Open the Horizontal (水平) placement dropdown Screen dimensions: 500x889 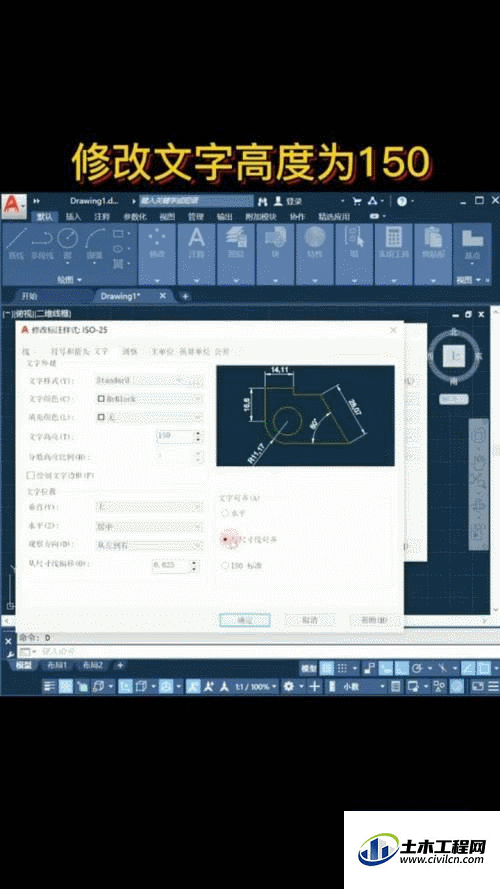pos(149,527)
